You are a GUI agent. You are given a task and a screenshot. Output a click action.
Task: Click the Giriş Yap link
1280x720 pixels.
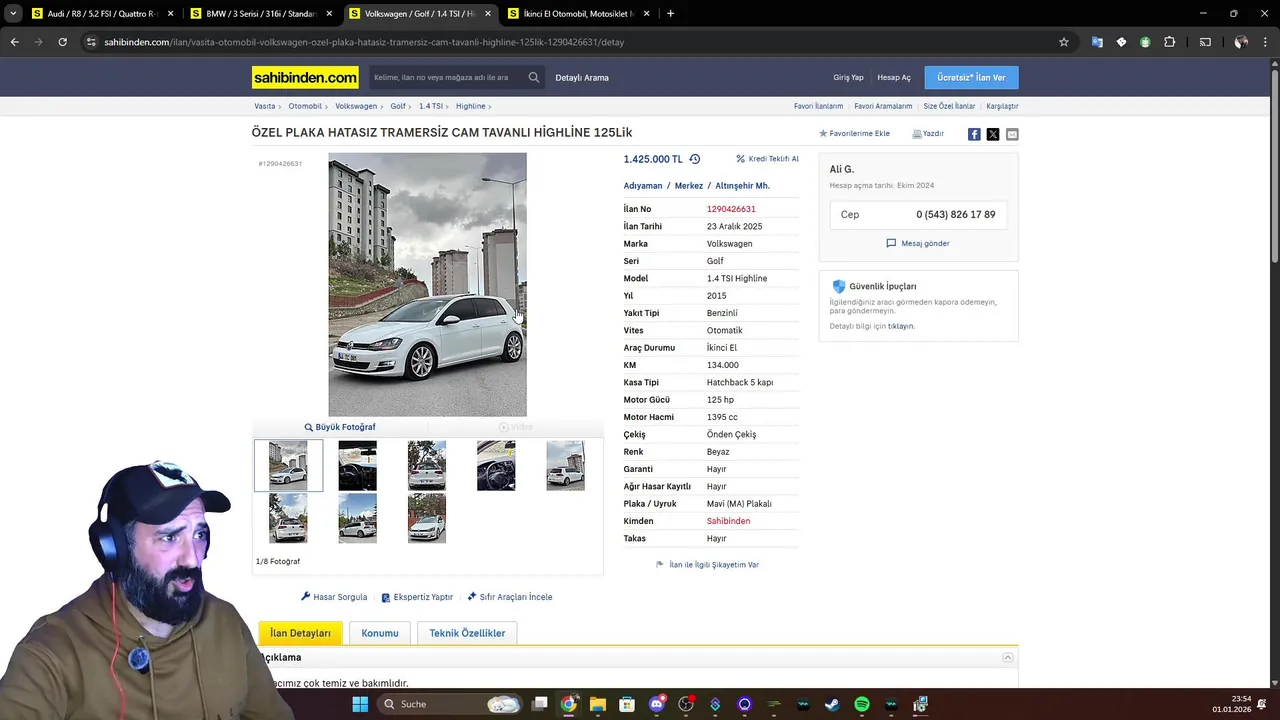point(848,77)
